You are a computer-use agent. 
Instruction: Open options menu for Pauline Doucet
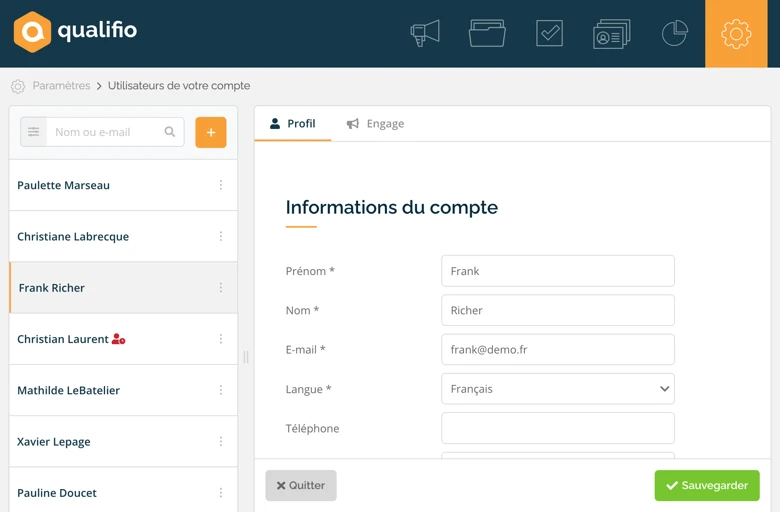point(221,493)
